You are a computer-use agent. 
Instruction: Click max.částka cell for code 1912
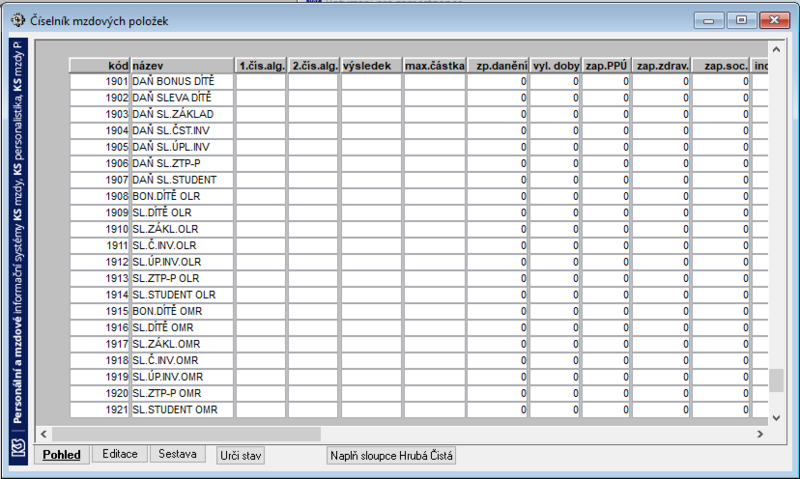tap(435, 262)
